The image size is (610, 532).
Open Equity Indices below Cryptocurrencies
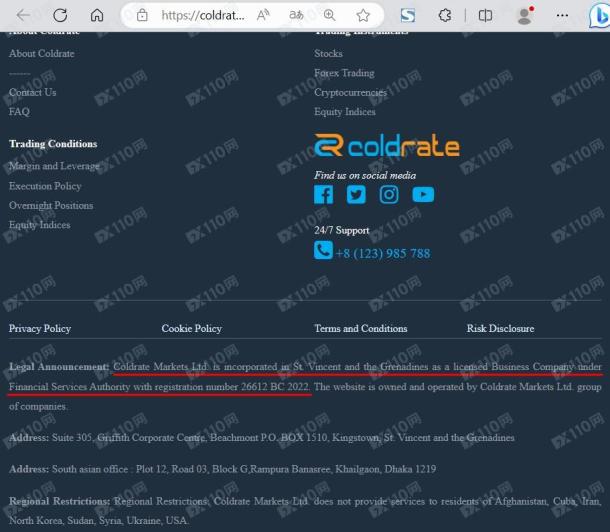(345, 112)
